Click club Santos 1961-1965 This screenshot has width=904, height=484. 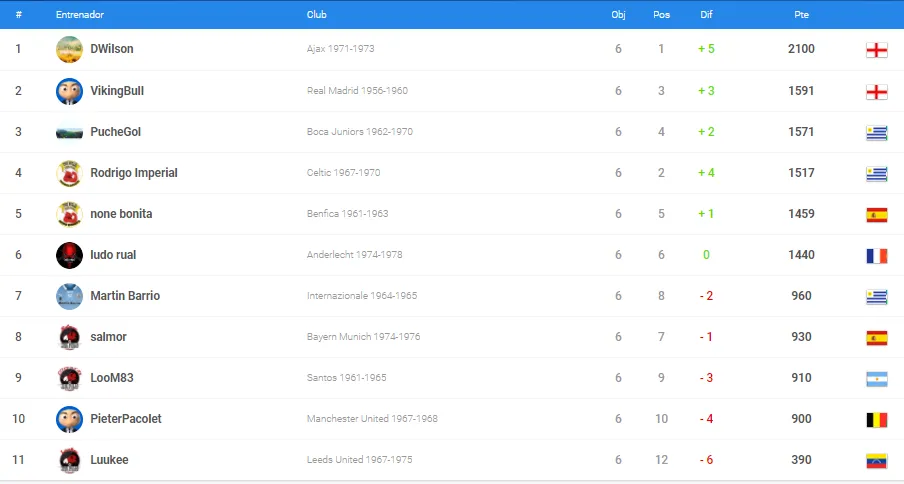(x=346, y=377)
